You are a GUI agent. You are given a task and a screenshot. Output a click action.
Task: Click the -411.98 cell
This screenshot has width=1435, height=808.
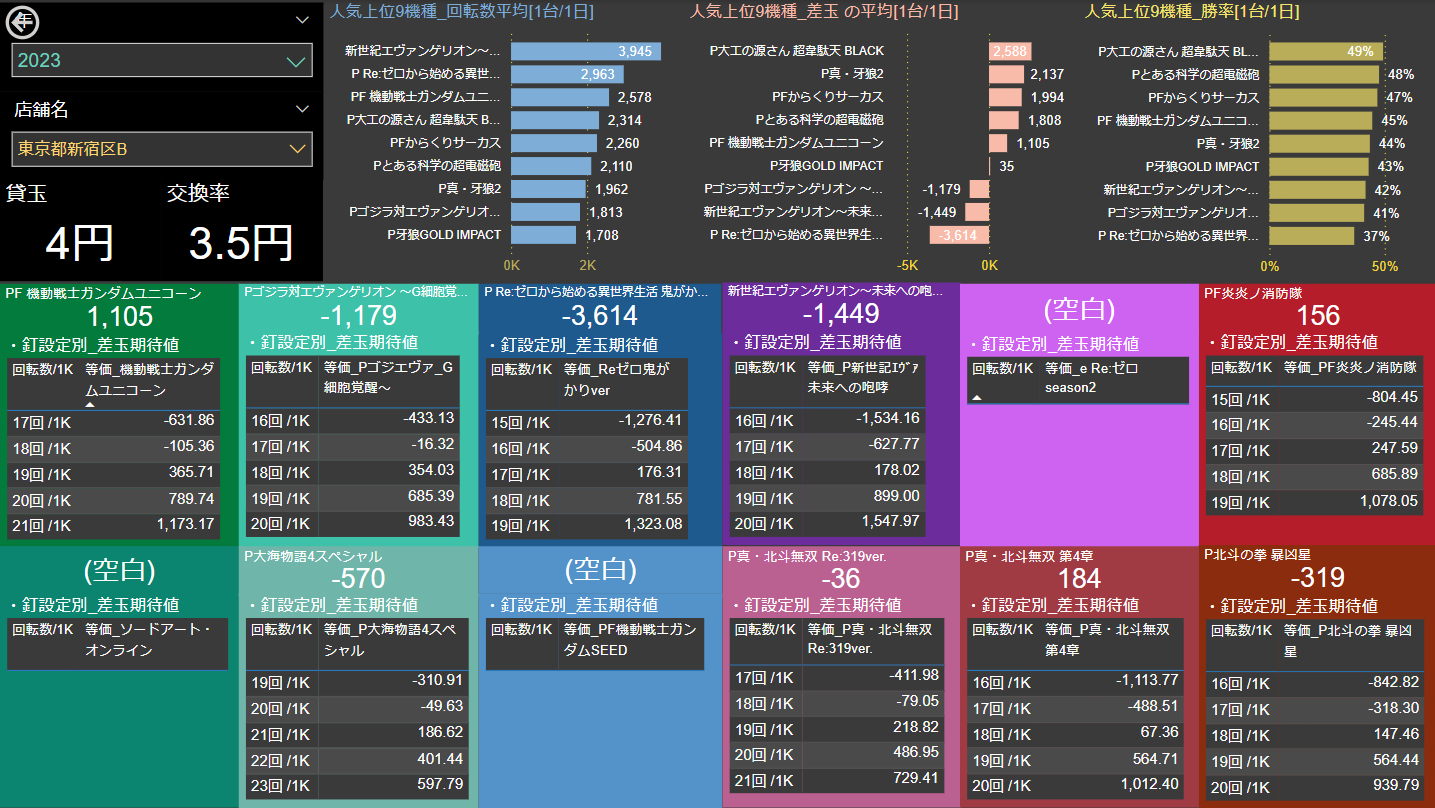point(913,675)
